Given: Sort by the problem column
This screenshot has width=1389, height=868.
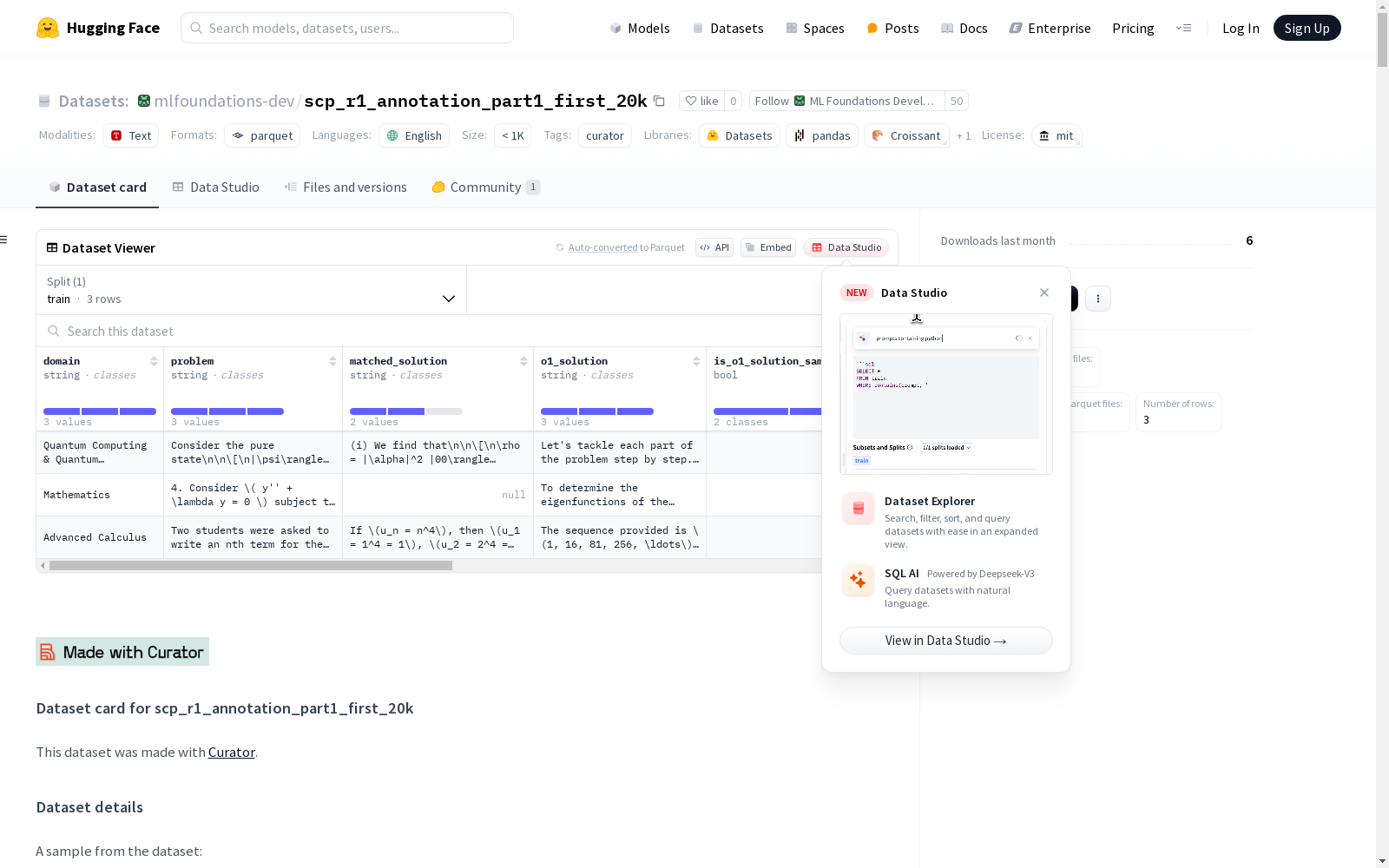Looking at the screenshot, I should [x=332, y=361].
